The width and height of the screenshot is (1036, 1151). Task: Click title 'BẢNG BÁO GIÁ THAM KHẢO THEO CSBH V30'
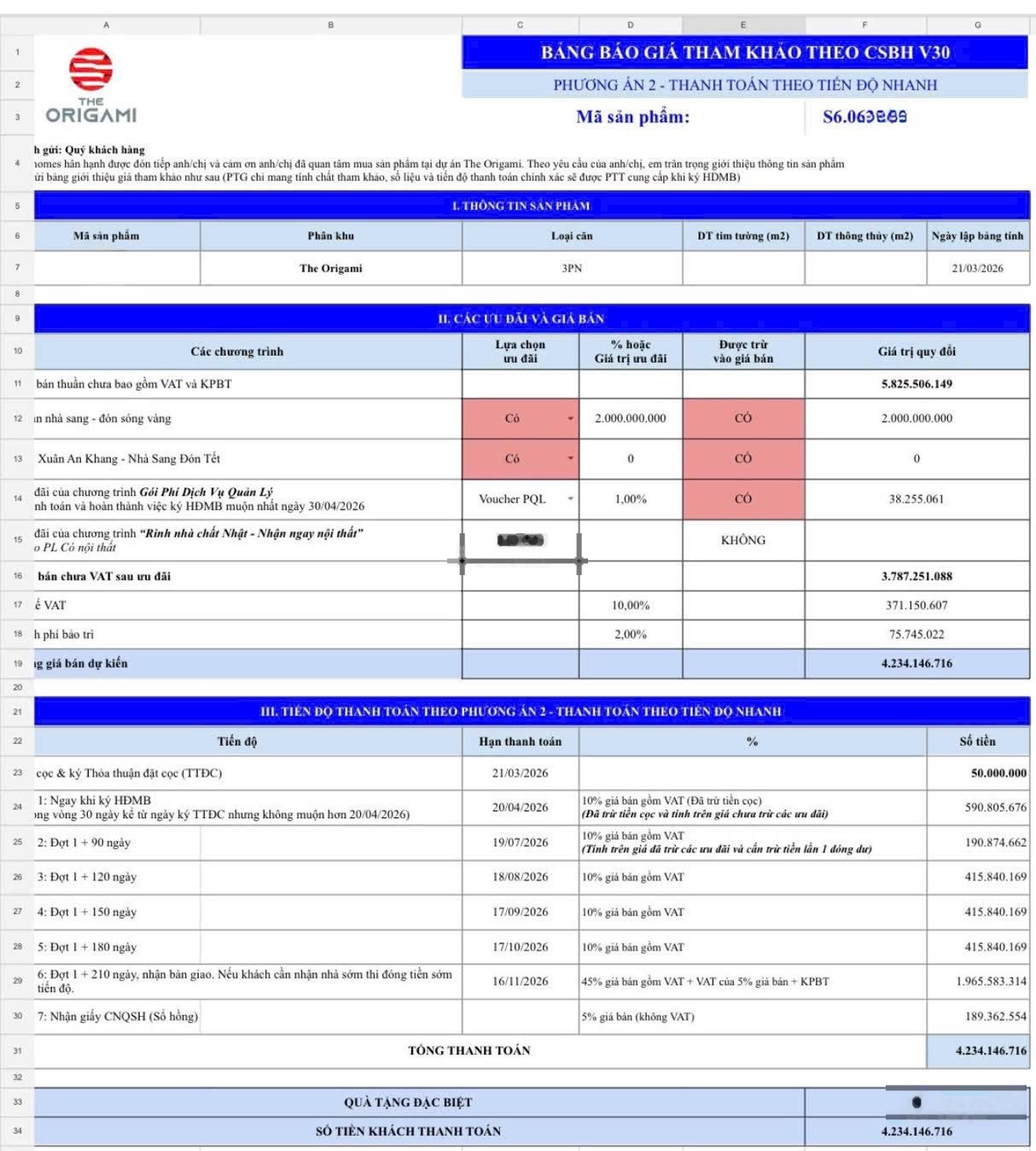(745, 52)
